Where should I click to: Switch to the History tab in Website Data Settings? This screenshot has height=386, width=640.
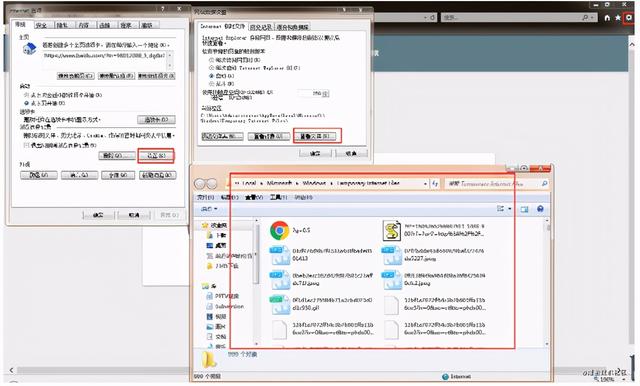click(260, 27)
